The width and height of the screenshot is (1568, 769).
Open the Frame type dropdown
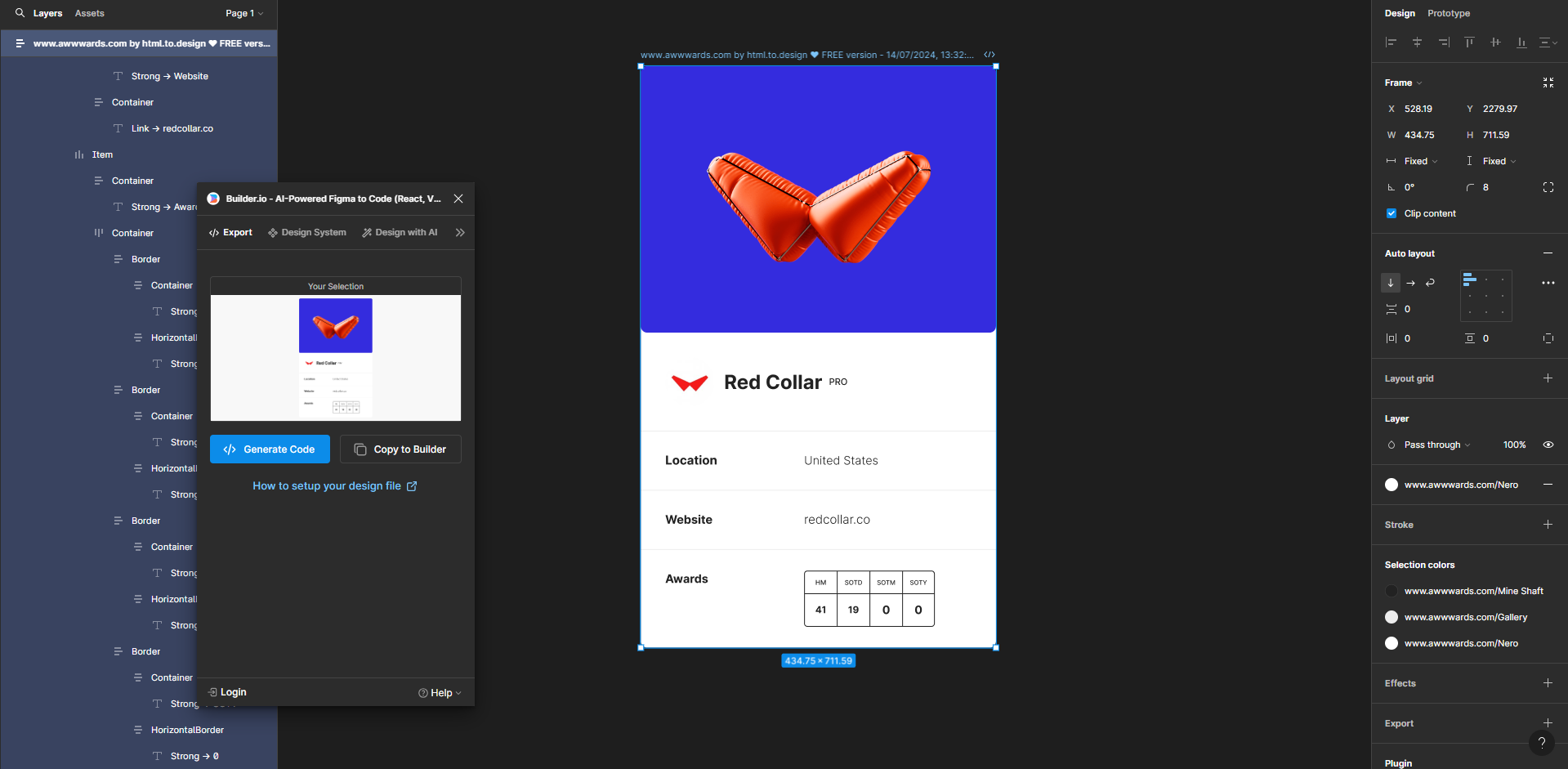1403,83
